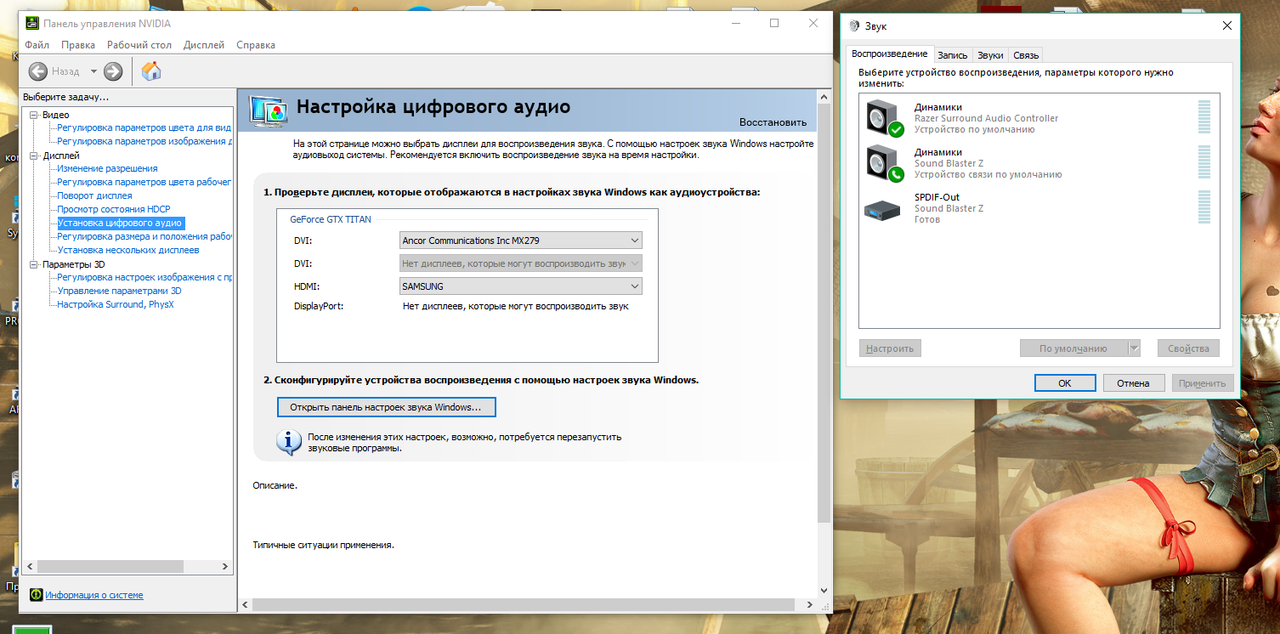
Task: Select Настройка Surround, PhysX item
Action: 116,304
